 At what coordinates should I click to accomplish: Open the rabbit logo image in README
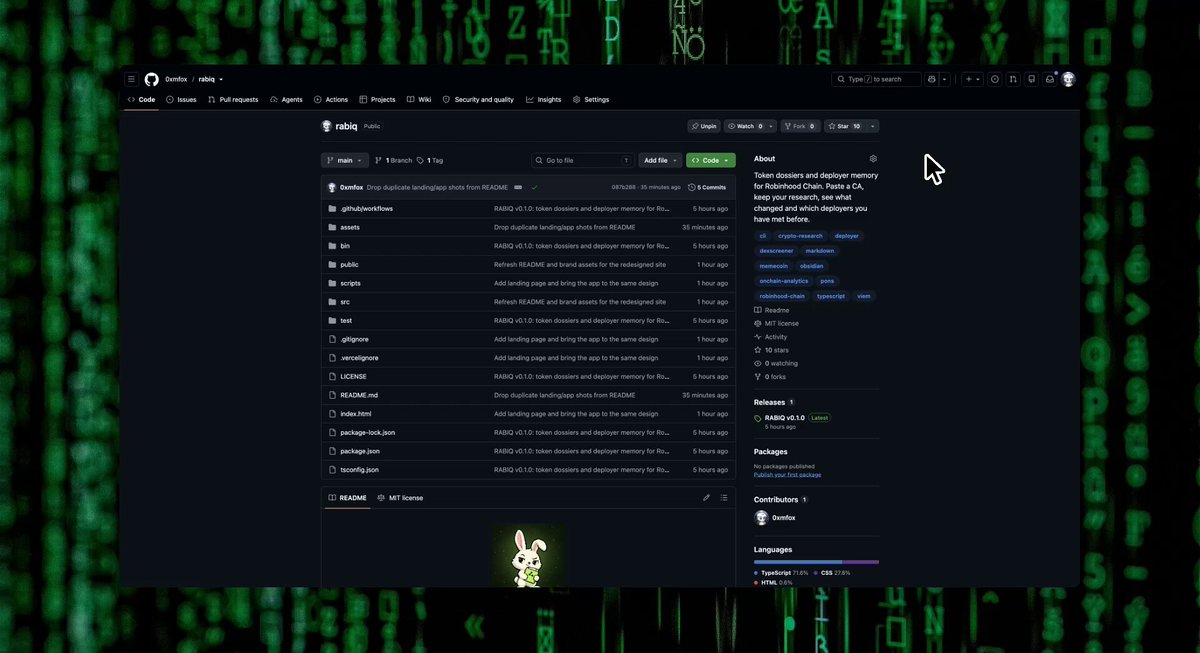(x=527, y=556)
